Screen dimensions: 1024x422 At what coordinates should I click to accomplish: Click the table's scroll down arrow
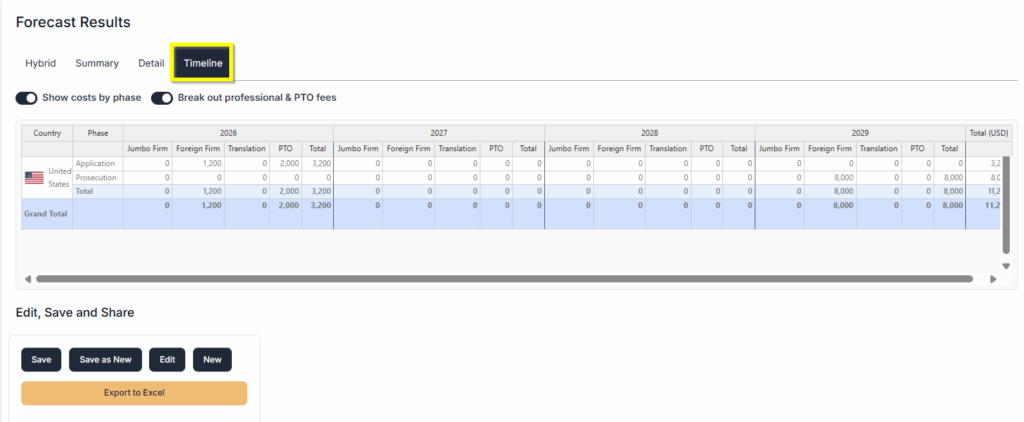point(1006,266)
